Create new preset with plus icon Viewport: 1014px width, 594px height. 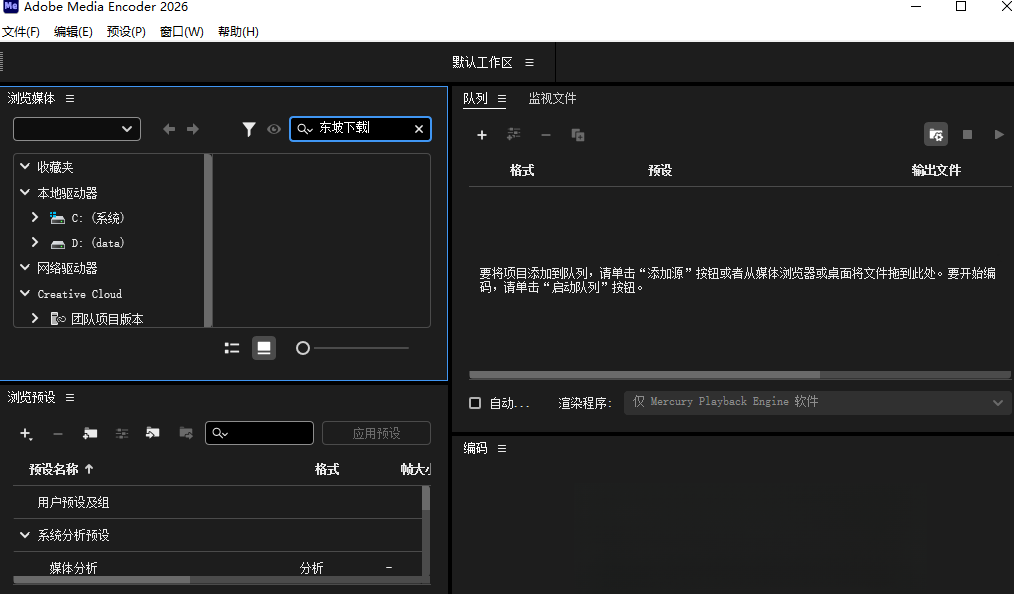(x=26, y=434)
